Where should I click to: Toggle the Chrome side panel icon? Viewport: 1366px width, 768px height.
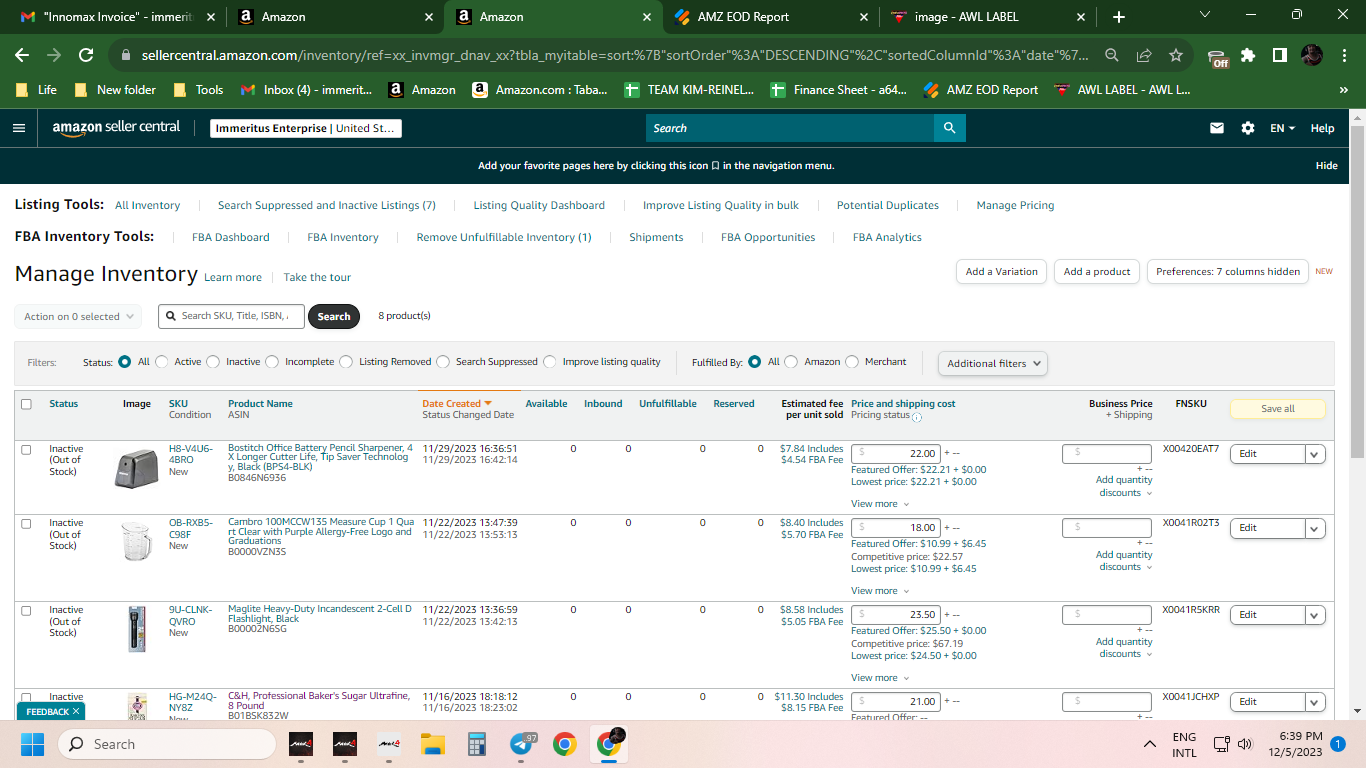[1279, 55]
